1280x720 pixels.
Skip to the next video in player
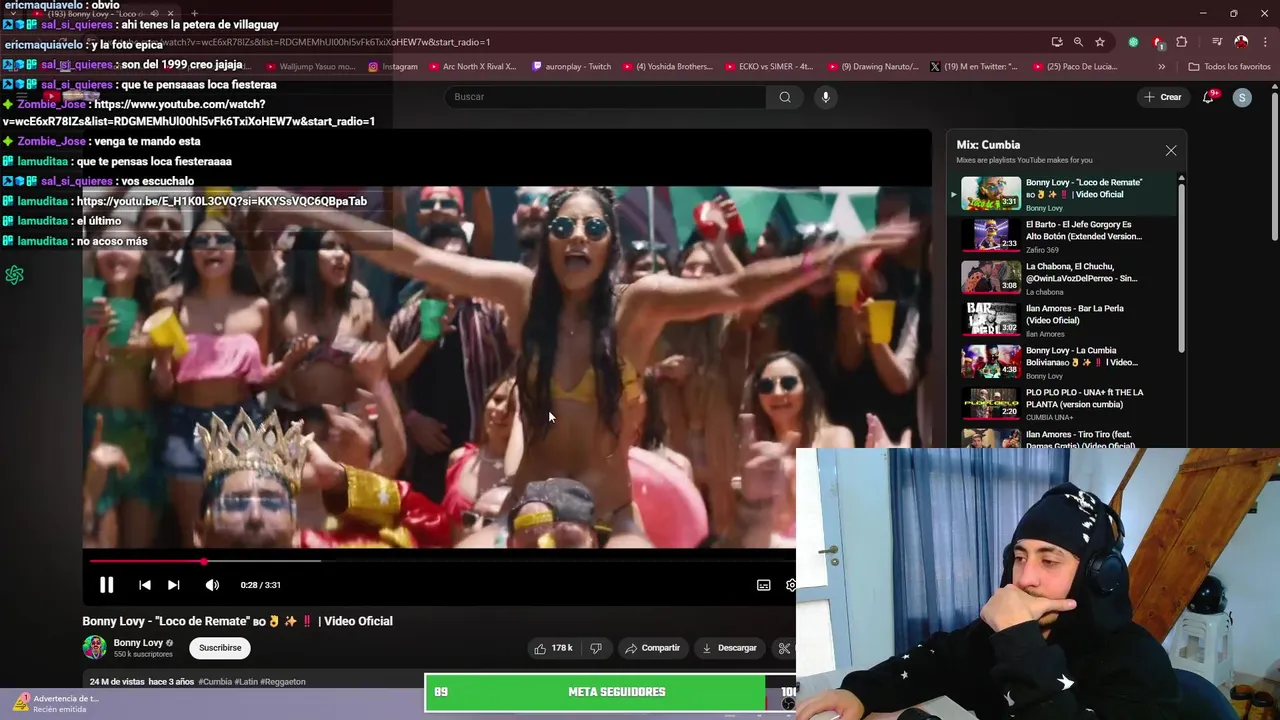(173, 585)
